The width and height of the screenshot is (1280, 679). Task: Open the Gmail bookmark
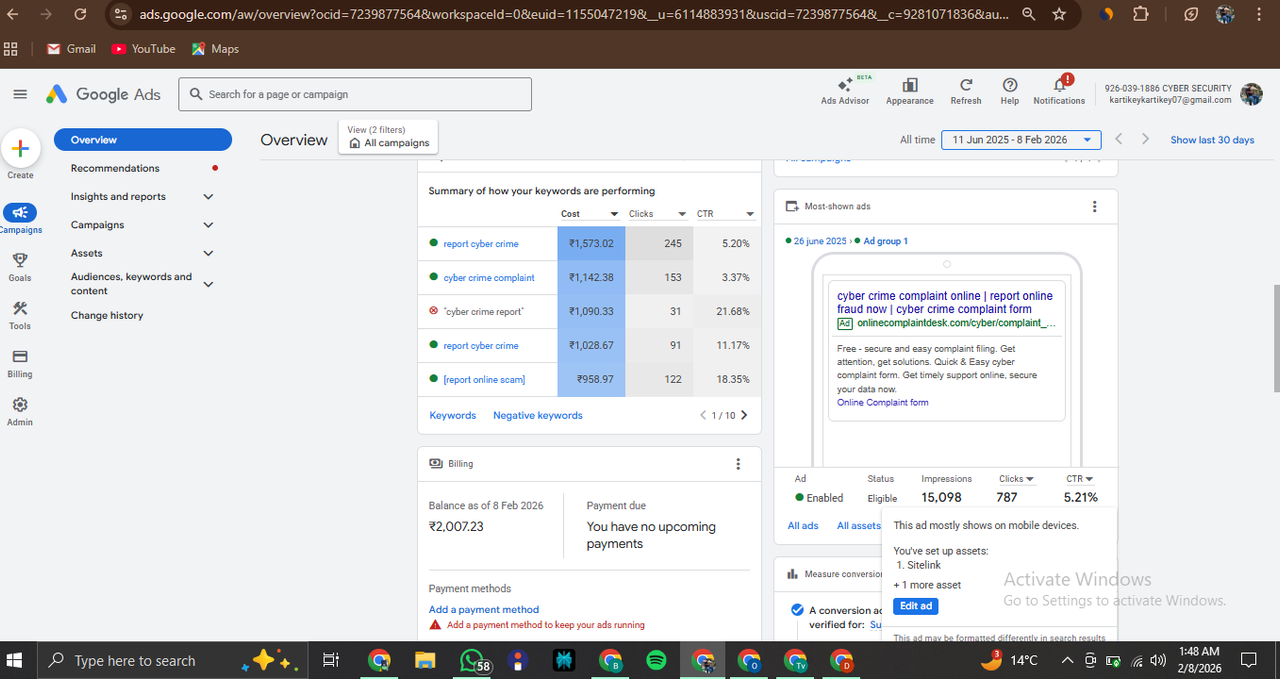[71, 48]
